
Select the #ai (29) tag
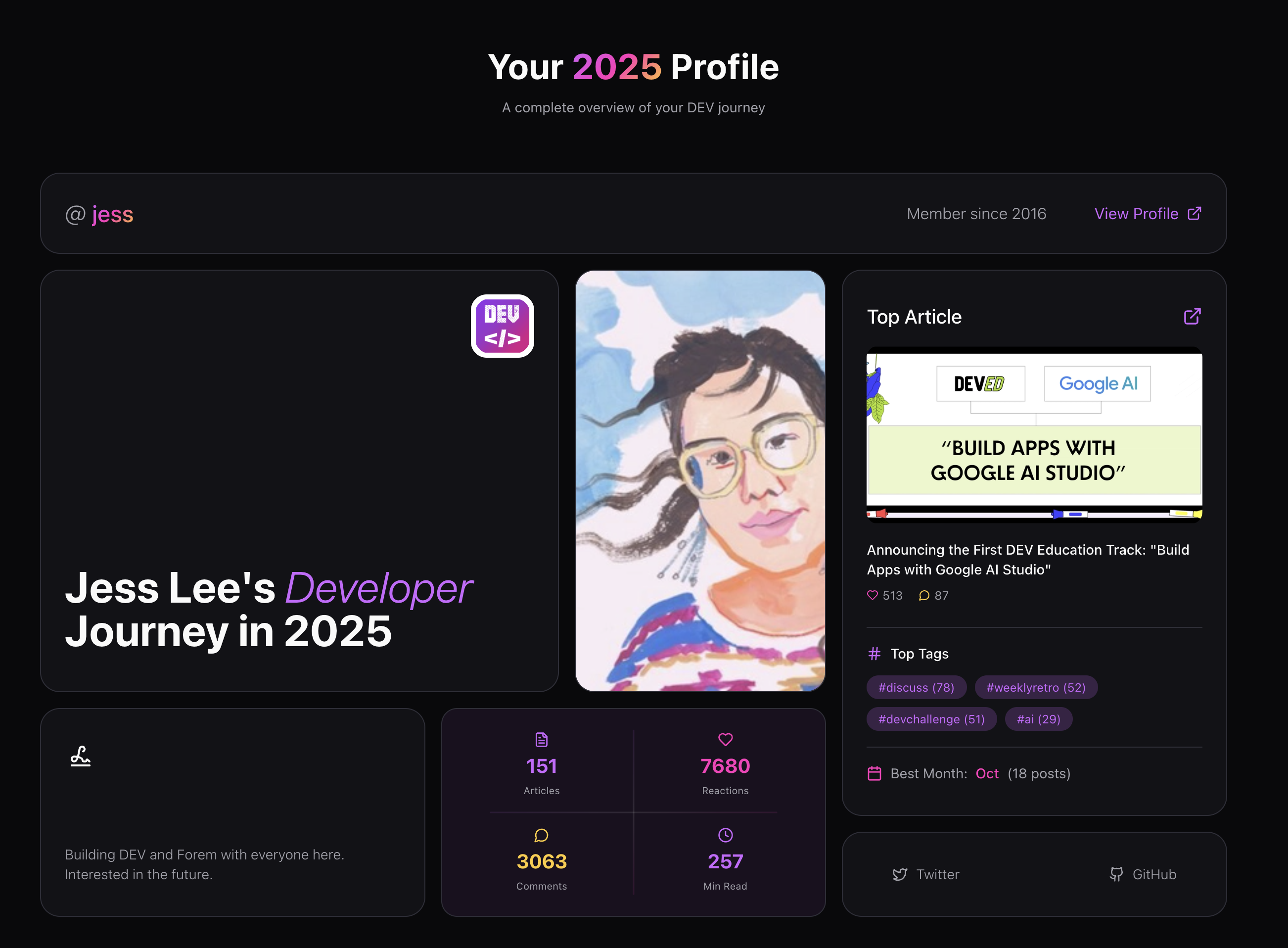[x=1038, y=719]
